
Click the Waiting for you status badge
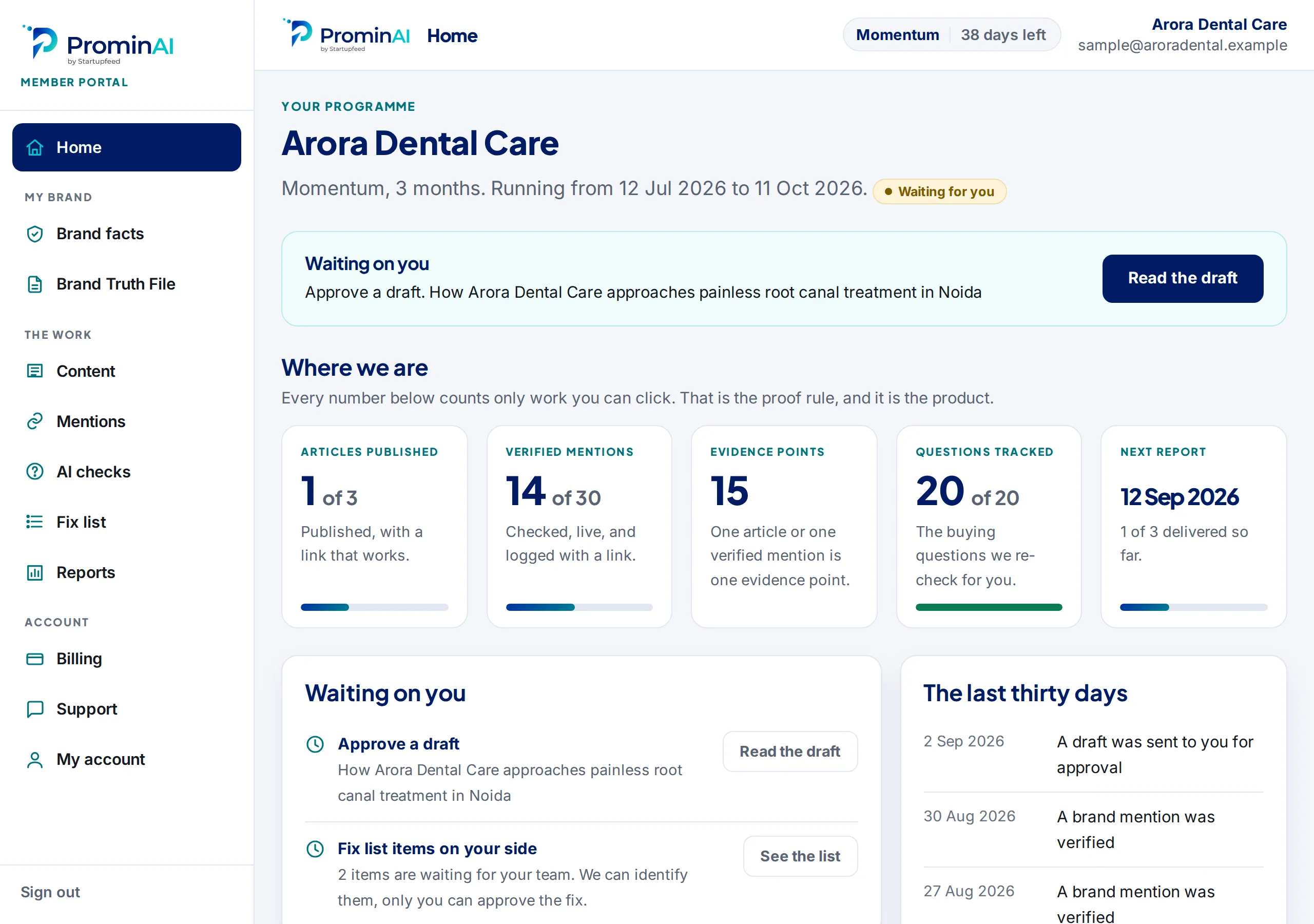939,191
